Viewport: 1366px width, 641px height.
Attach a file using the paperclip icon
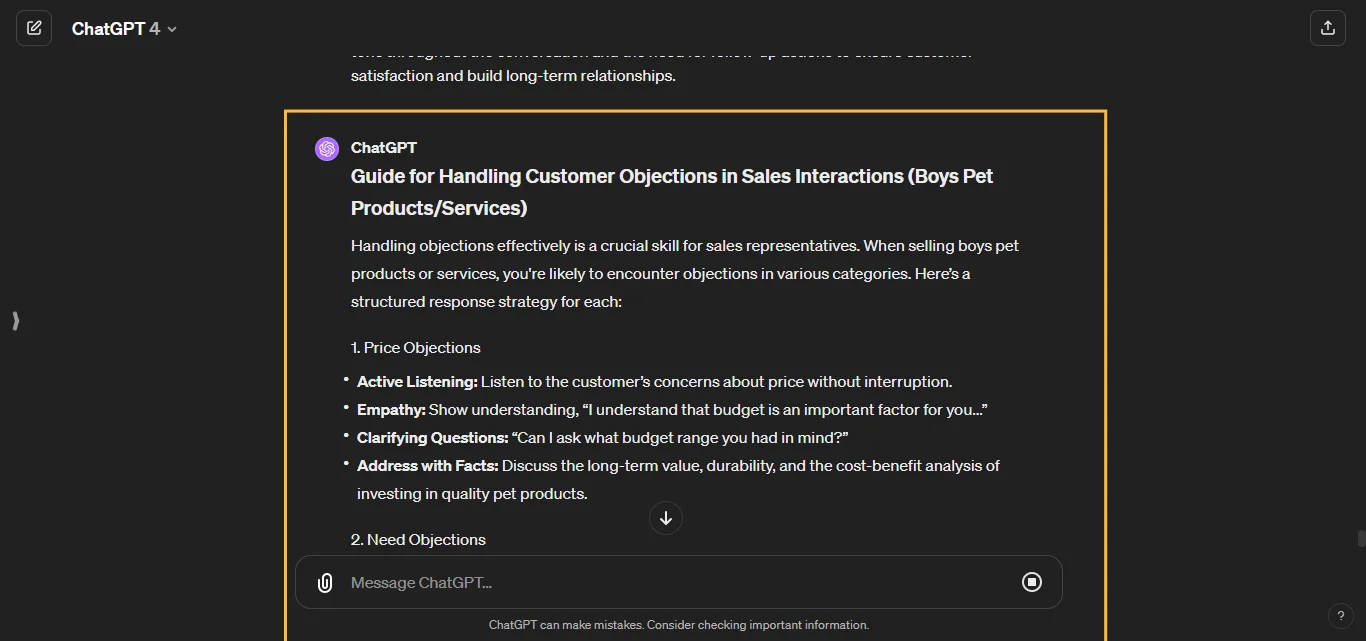tap(324, 582)
